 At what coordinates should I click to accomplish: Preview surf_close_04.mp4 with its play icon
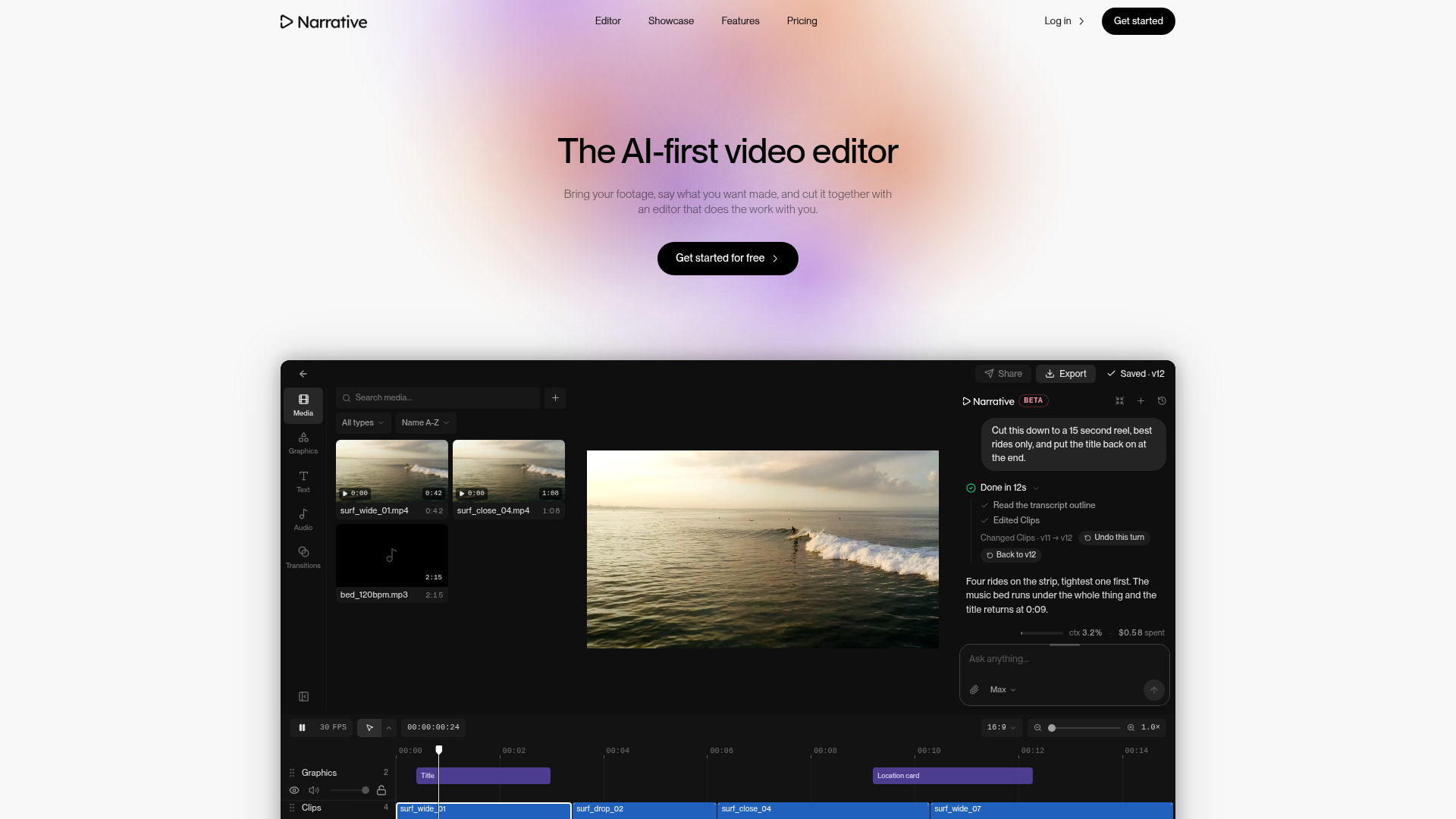point(462,494)
